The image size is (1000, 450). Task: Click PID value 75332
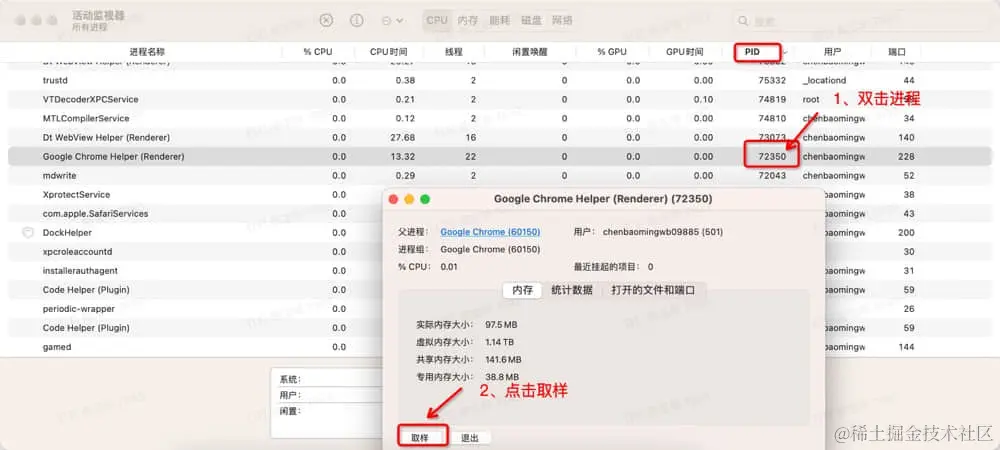click(x=772, y=80)
